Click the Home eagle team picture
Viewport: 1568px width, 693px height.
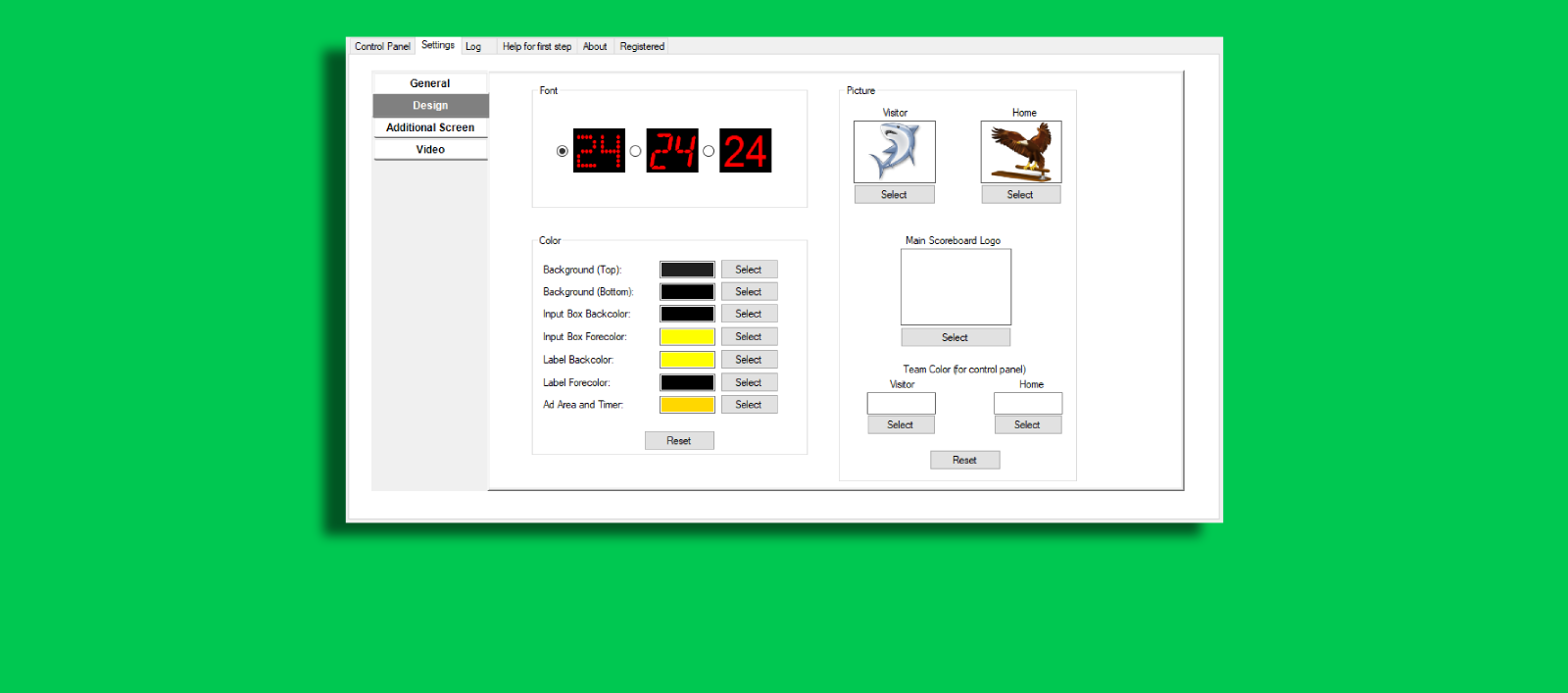1020,152
